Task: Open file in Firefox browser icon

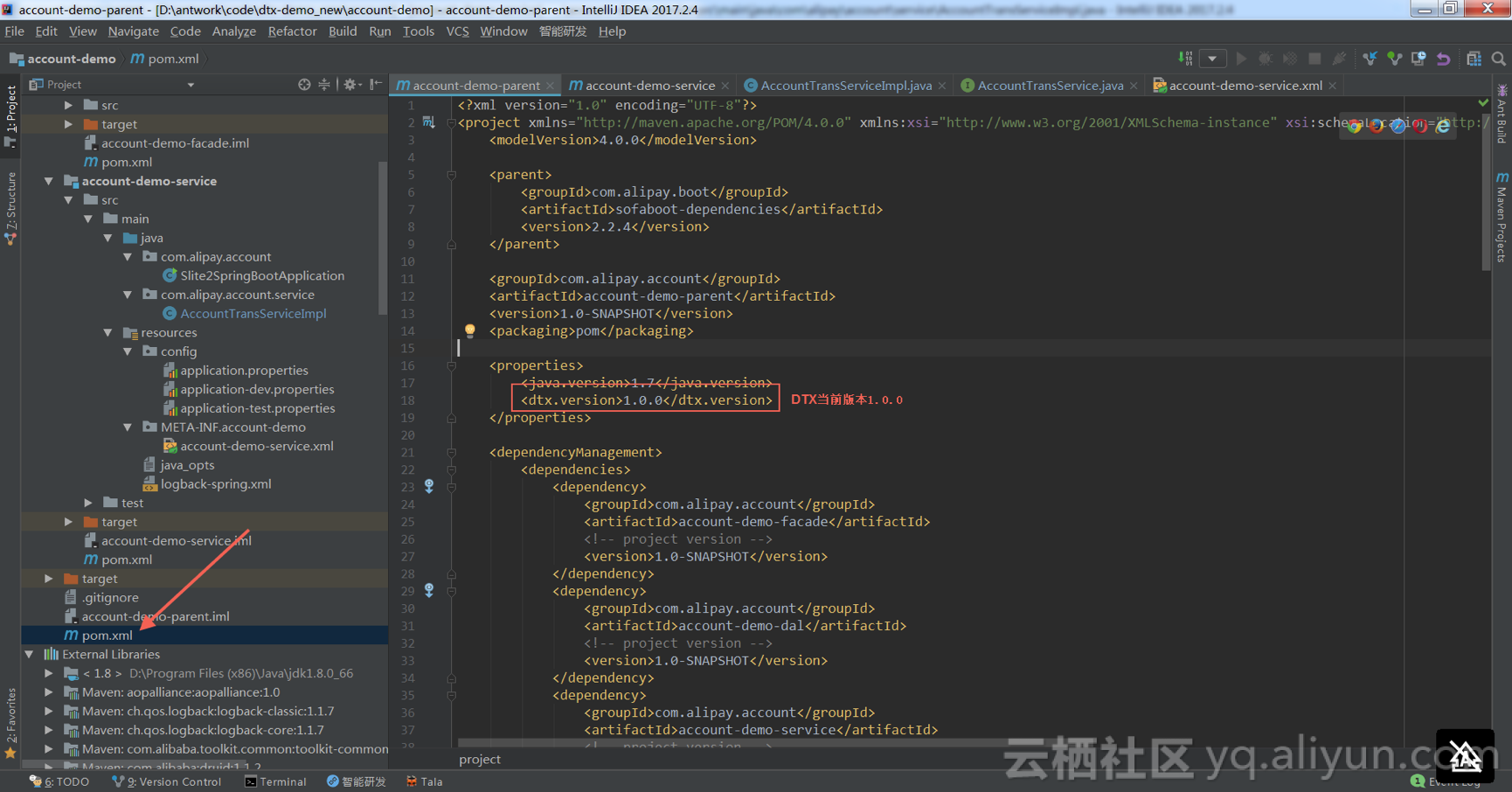Action: click(x=1377, y=126)
